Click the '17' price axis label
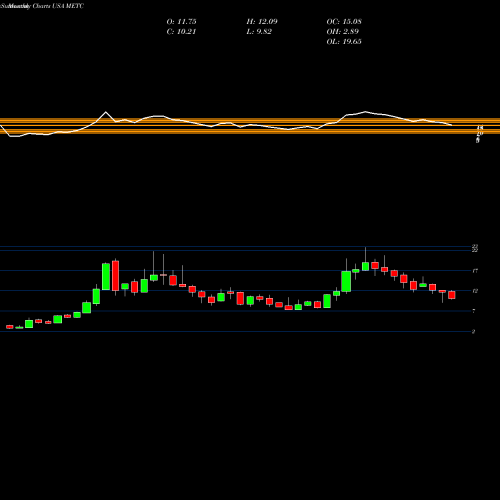 pos(475,271)
